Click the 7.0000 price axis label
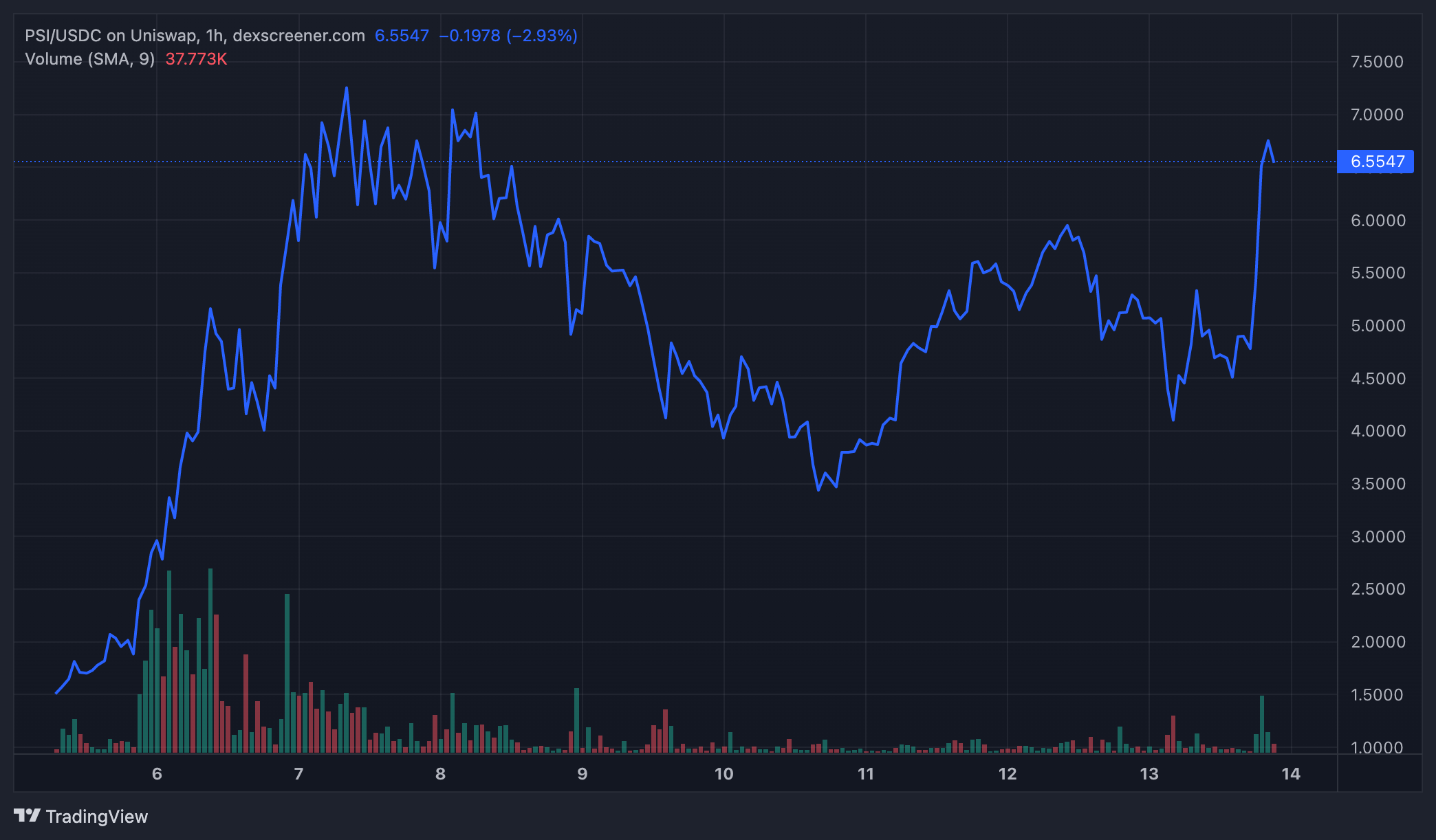Image resolution: width=1436 pixels, height=840 pixels. 1377,115
